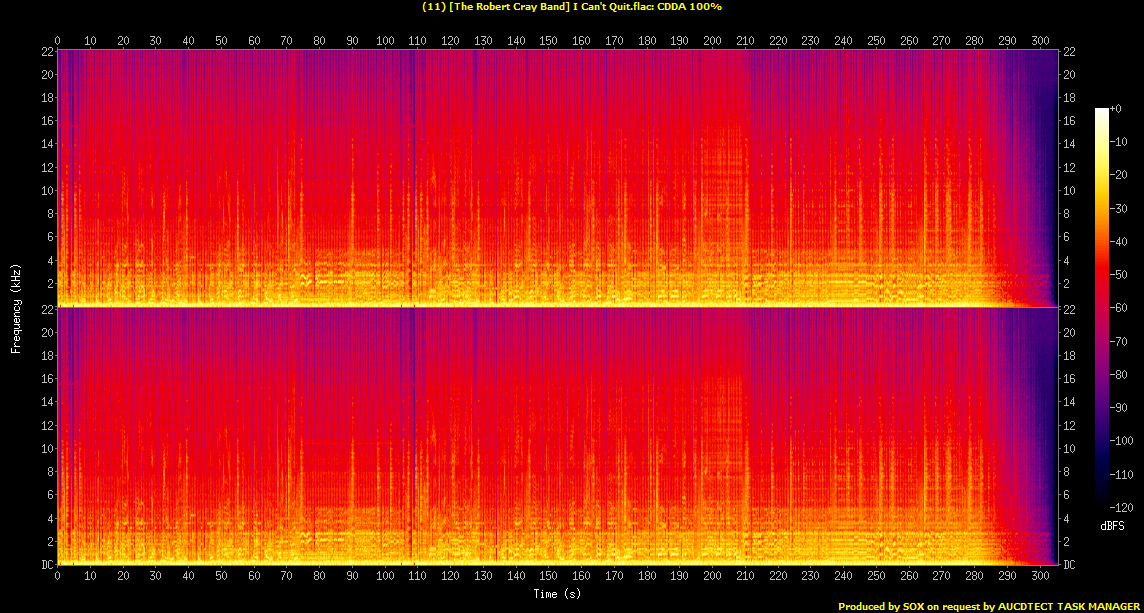Select the white top of the dBFS color bar
The image size is (1144, 613).
tap(1102, 111)
